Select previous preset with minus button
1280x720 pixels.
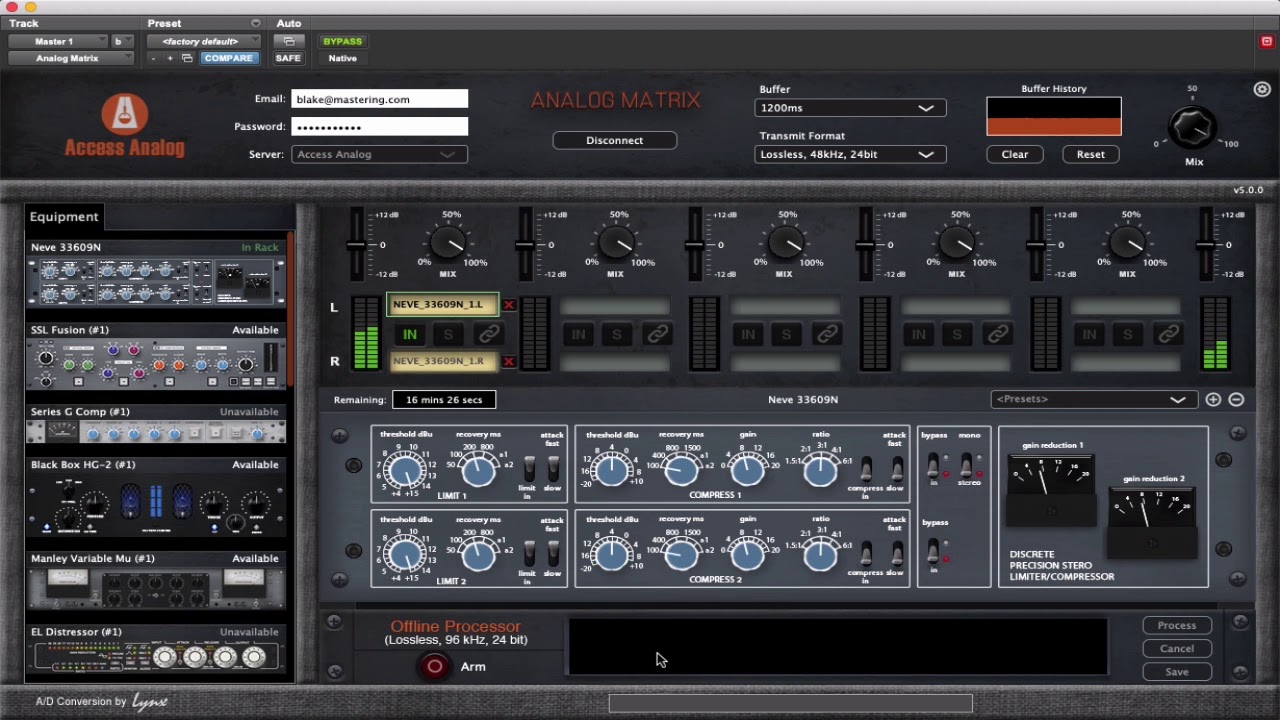(x=153, y=58)
